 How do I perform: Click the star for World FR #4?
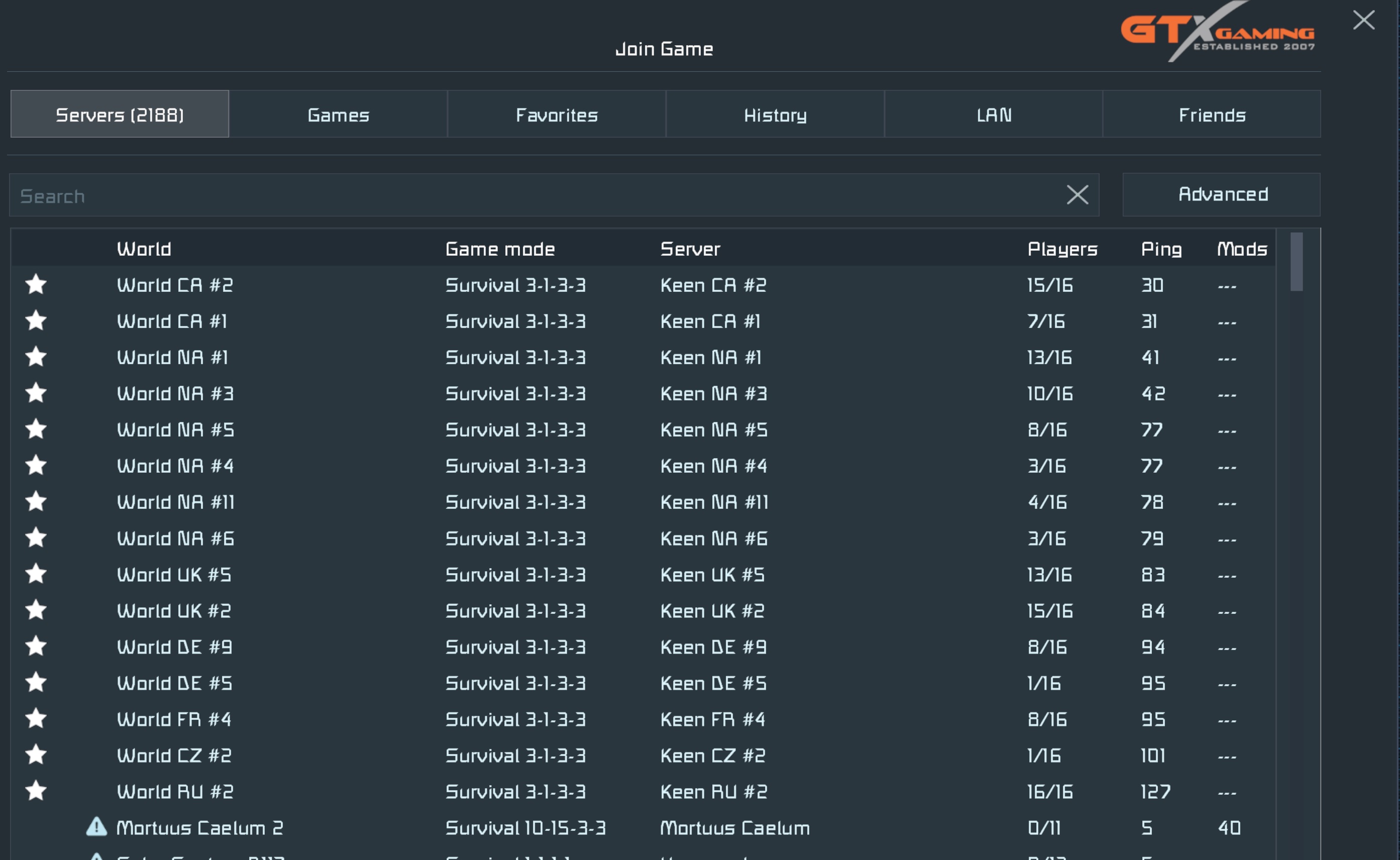coord(36,718)
